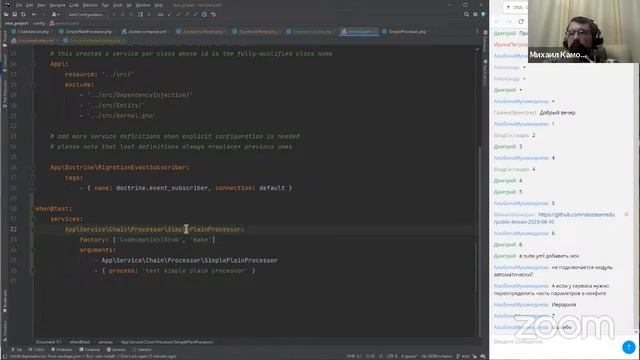Click the App\Doctrine\MigrationEventSubscriber line
Viewport: 640px width, 360px height.
coord(119,167)
